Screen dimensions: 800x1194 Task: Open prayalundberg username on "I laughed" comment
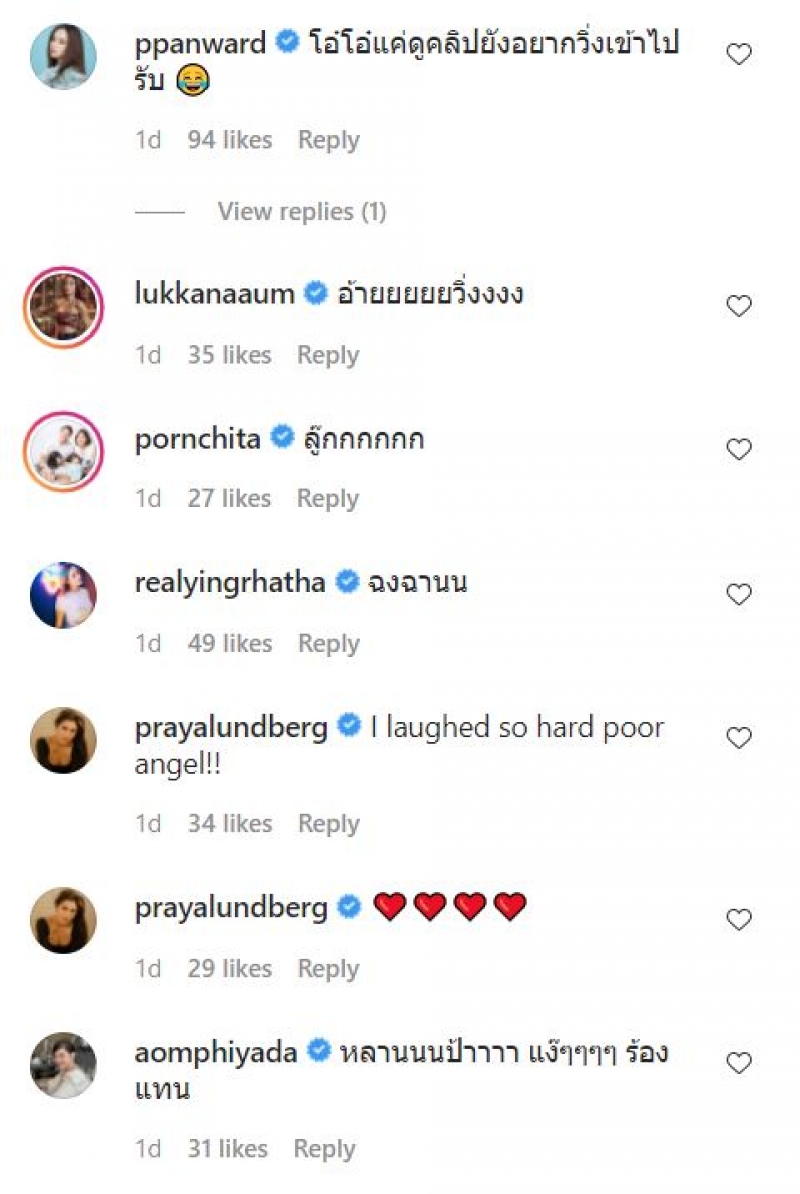pos(231,727)
